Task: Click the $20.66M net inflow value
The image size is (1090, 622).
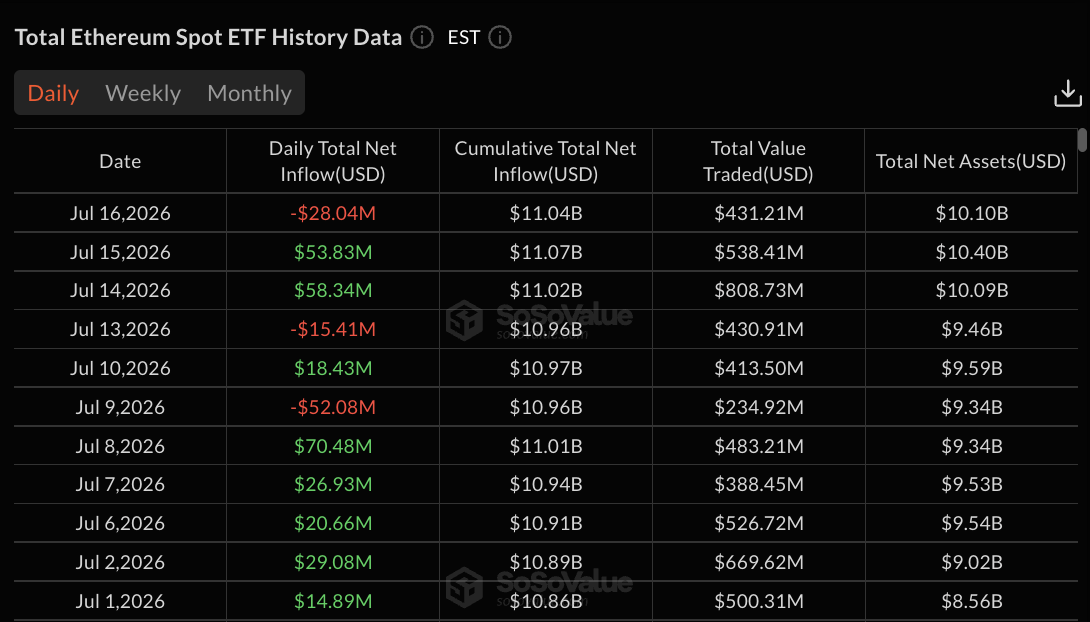Action: click(x=333, y=523)
